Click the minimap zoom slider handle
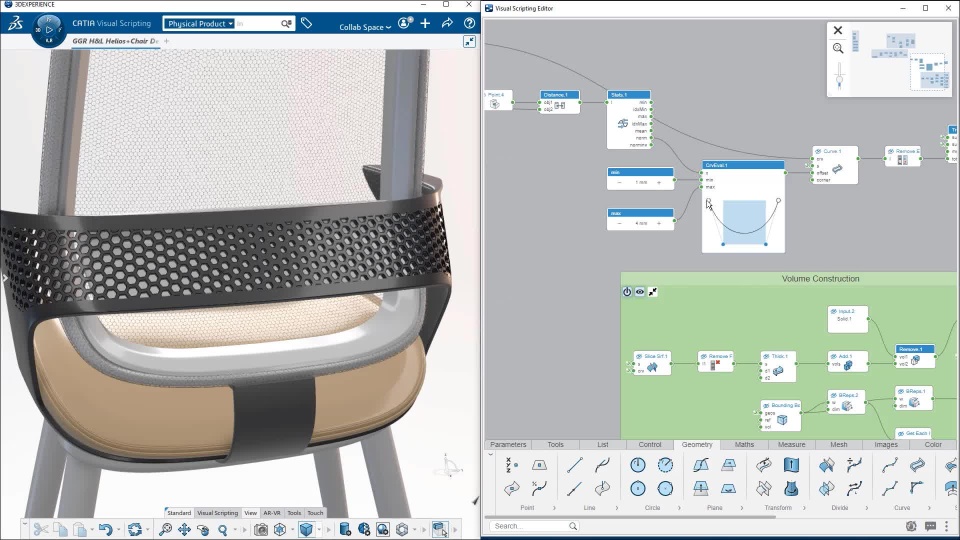Screen dimensions: 960x540 tap(839, 79)
